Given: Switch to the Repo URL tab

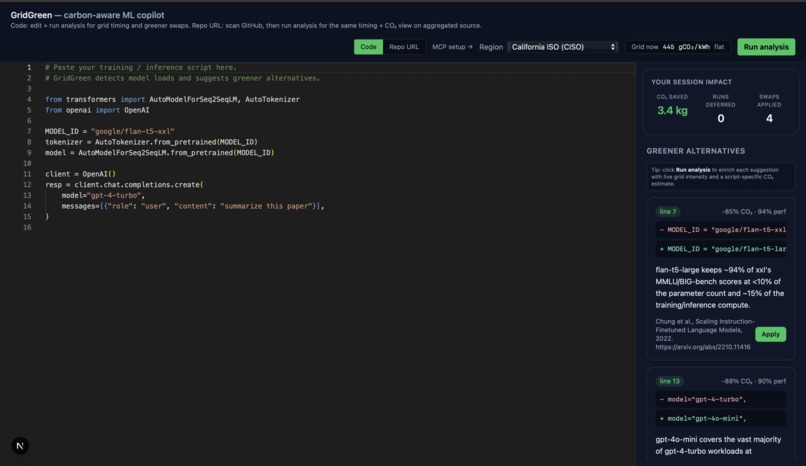Looking at the screenshot, I should (x=404, y=47).
